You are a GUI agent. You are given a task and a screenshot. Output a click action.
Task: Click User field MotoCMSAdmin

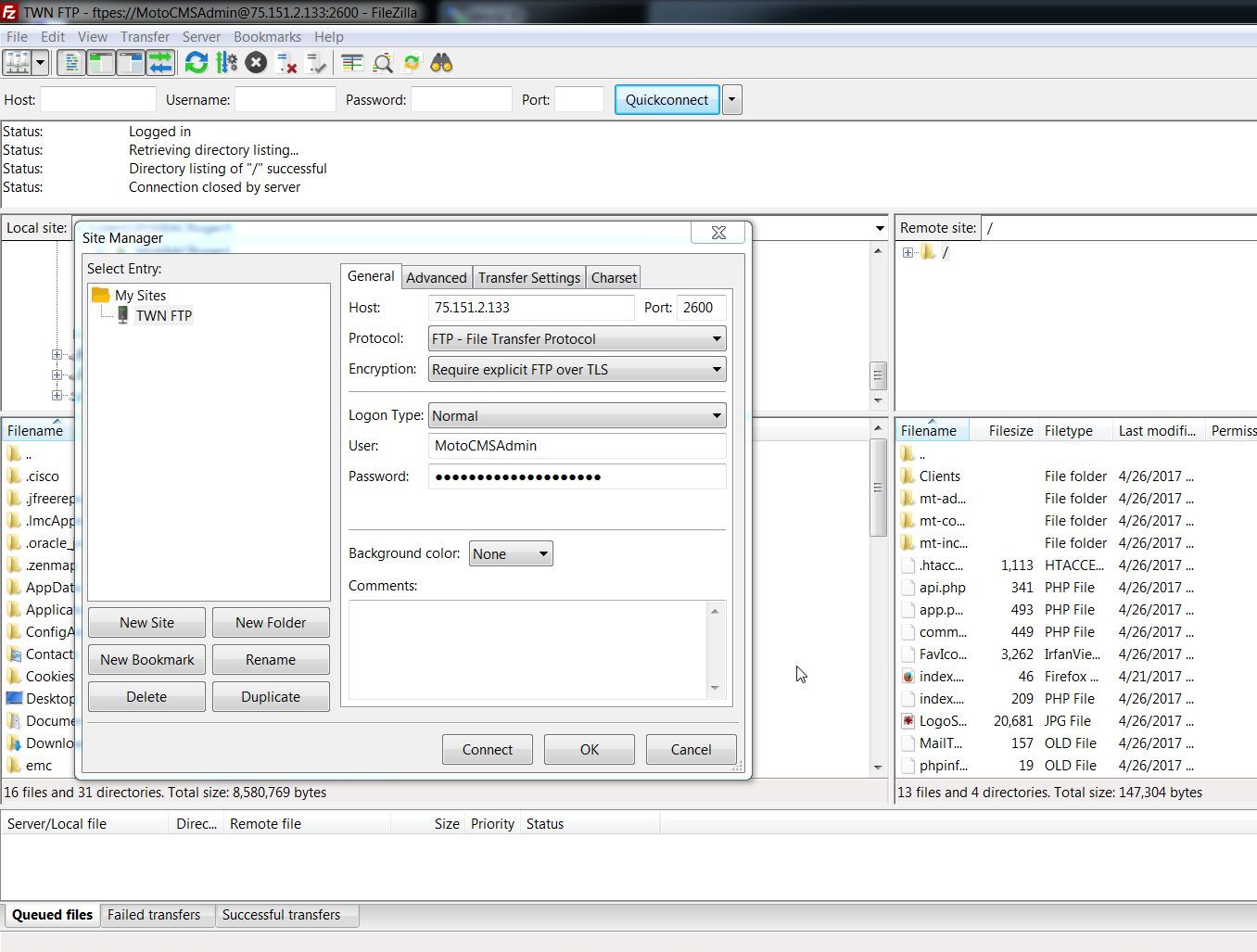(577, 446)
